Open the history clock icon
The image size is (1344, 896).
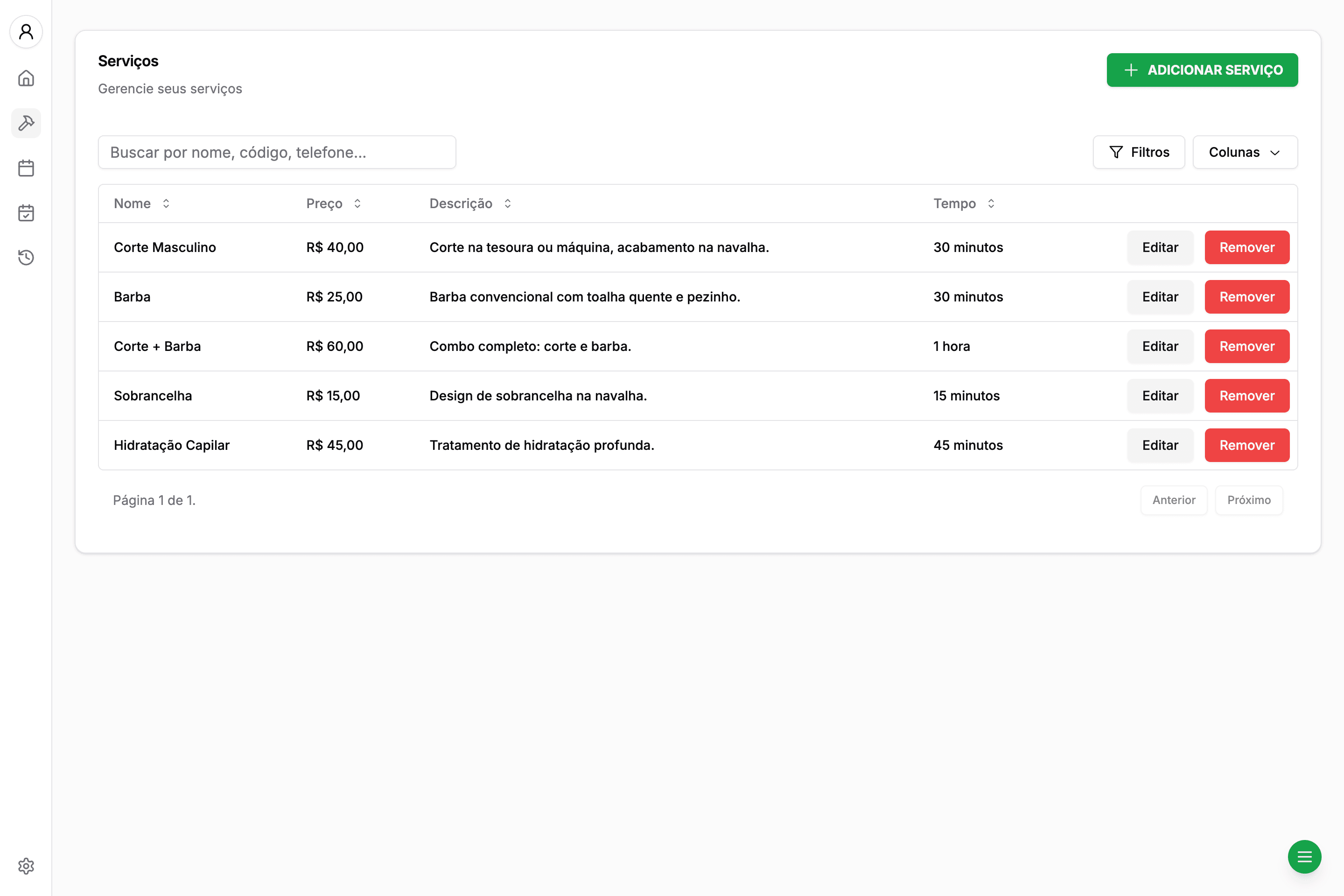(x=26, y=258)
